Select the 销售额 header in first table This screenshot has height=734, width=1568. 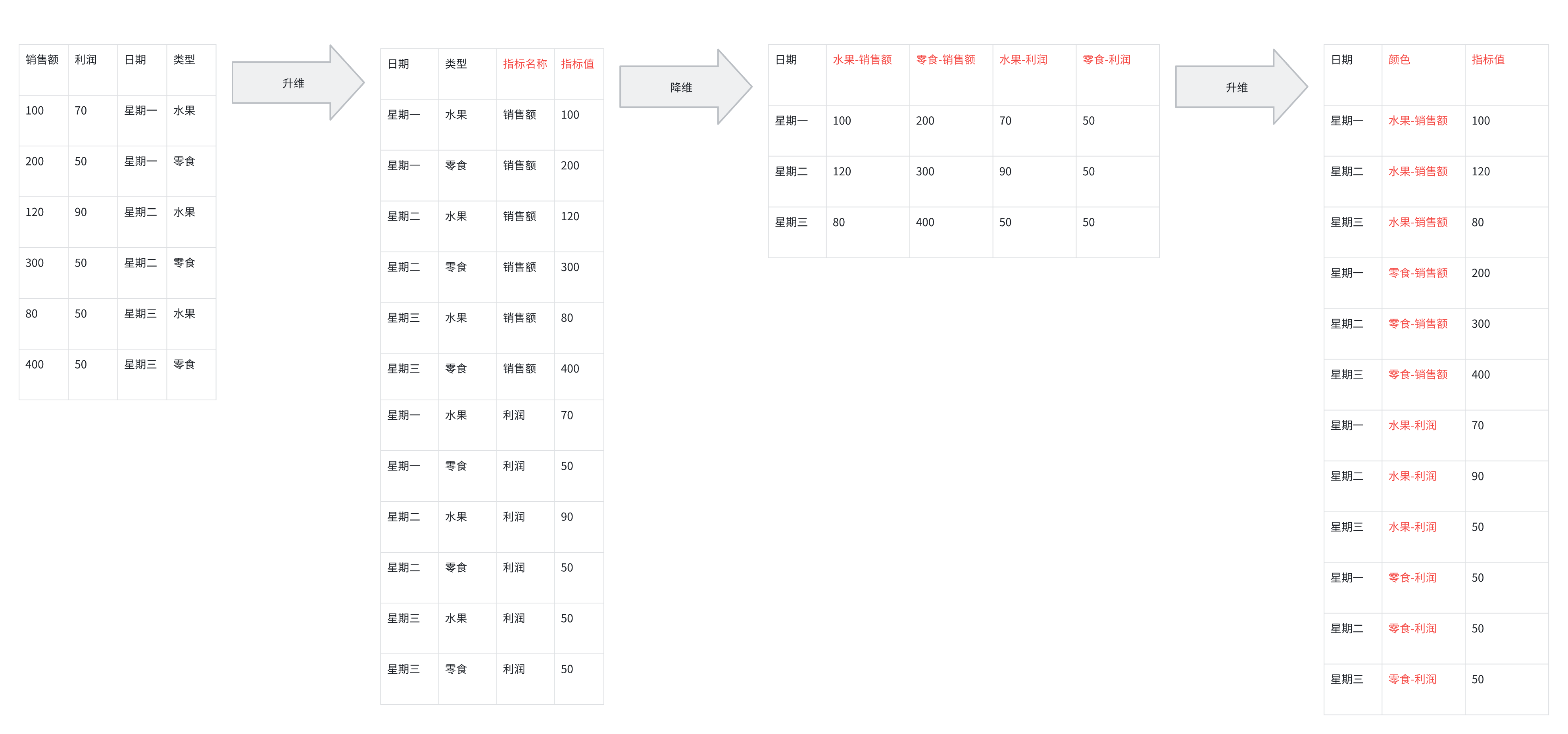click(x=42, y=60)
